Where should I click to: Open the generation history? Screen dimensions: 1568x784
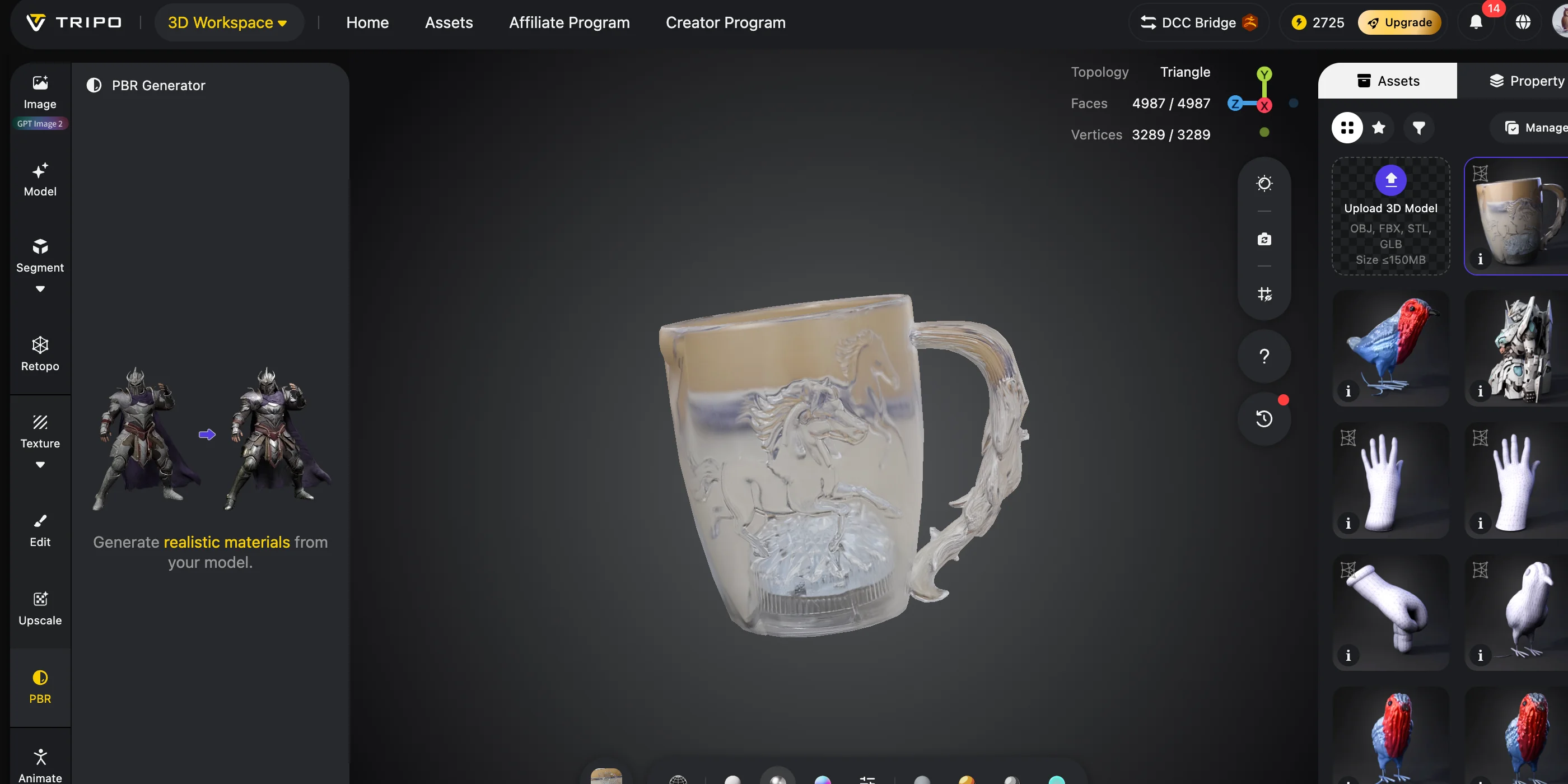click(x=1264, y=419)
